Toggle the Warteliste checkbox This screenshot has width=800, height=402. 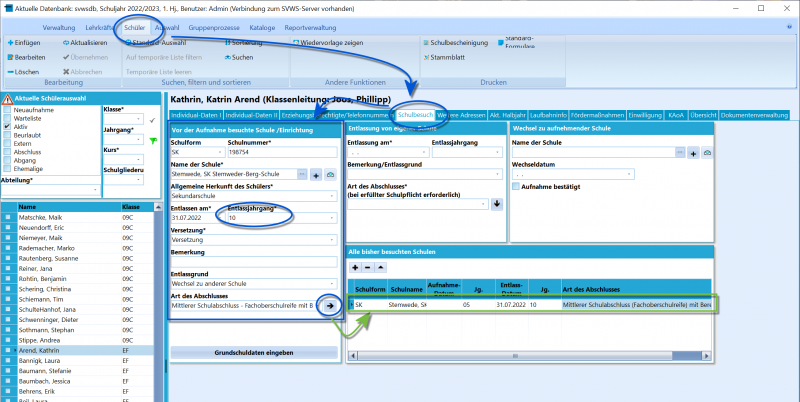(7, 118)
